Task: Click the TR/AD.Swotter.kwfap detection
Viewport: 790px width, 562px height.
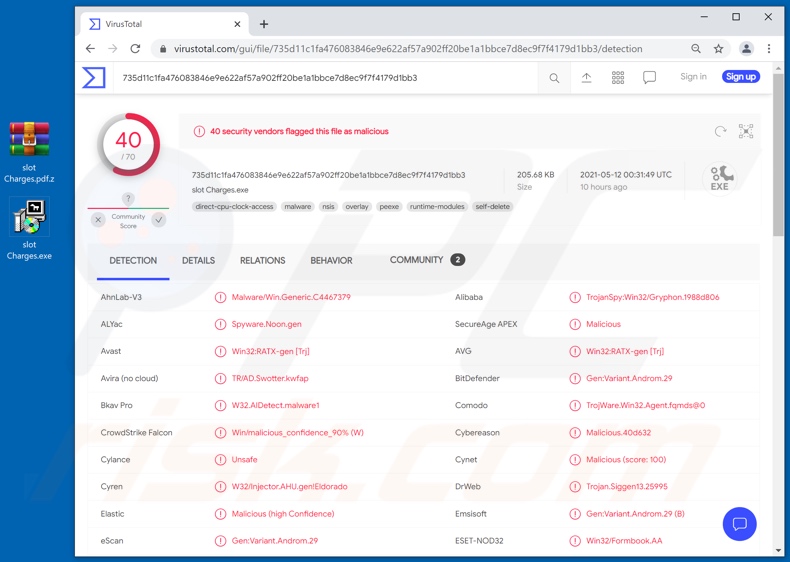Action: point(270,379)
